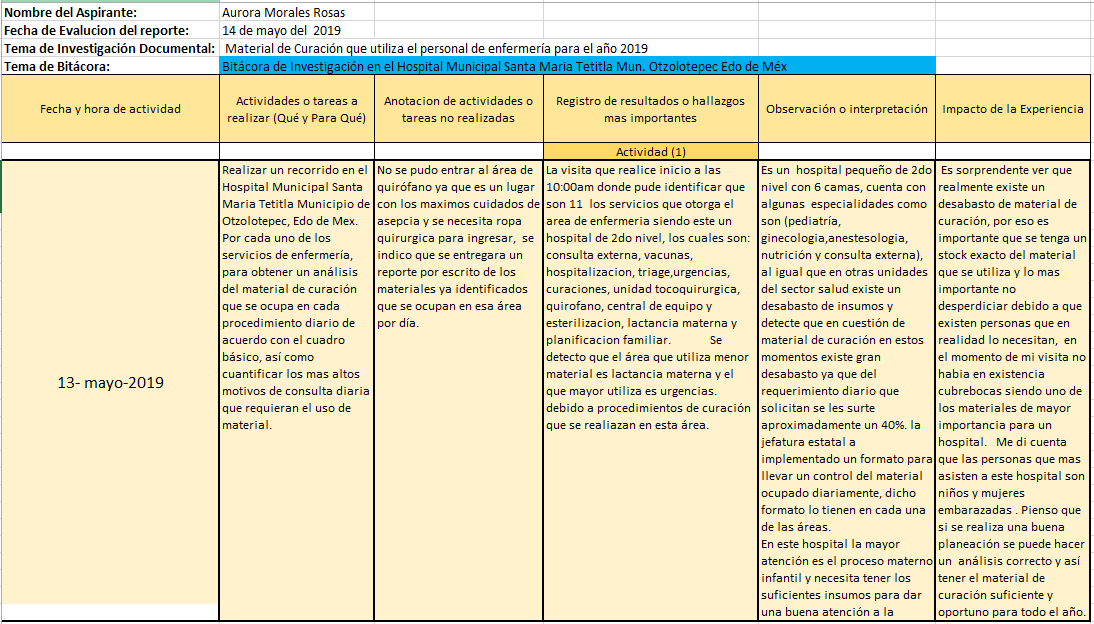Image resolution: width=1094 pixels, height=624 pixels.
Task: Click the 'Impacto de la Experiencia' column header
Action: (x=1012, y=109)
